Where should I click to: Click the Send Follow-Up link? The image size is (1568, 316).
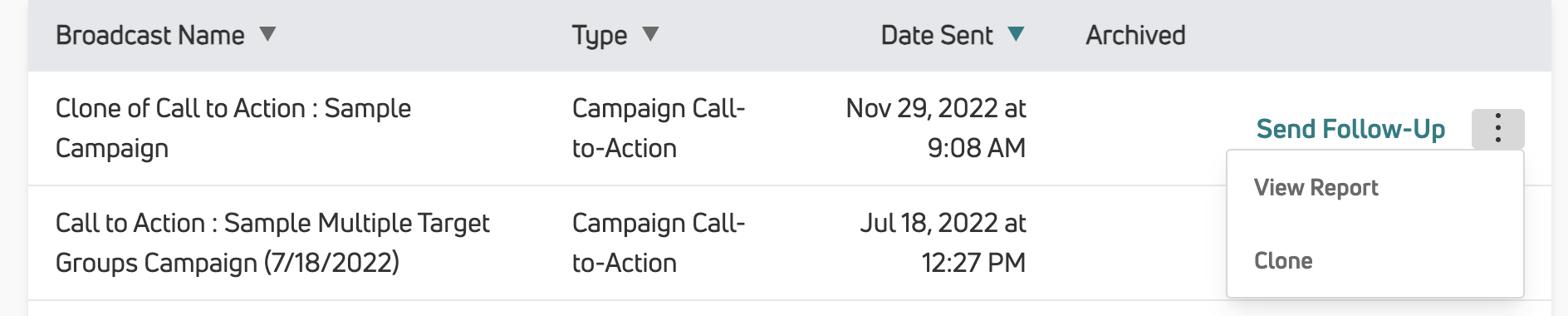[x=1350, y=129]
